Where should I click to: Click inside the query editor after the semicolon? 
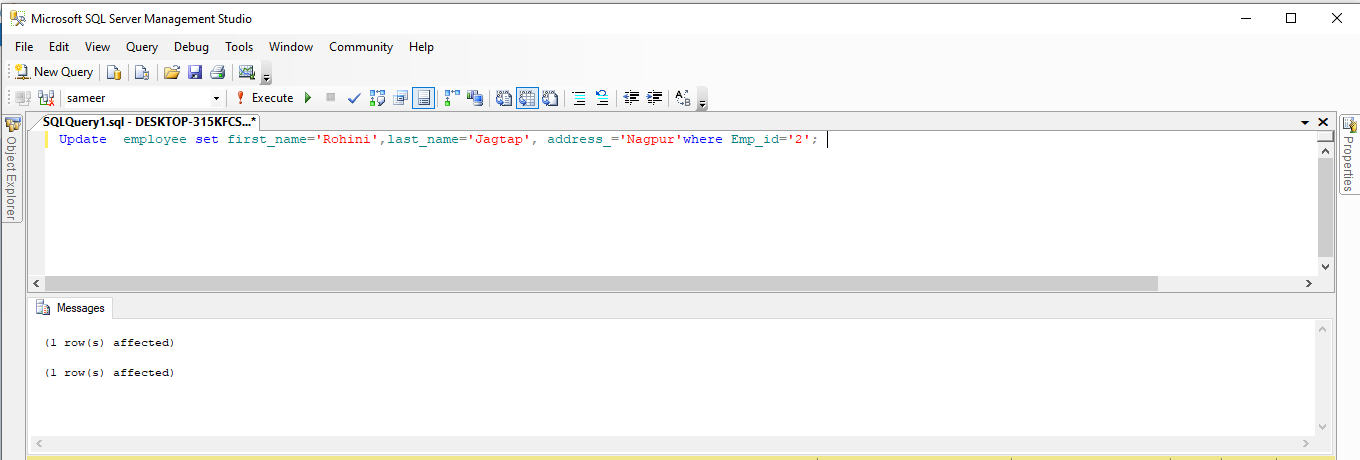tap(828, 140)
